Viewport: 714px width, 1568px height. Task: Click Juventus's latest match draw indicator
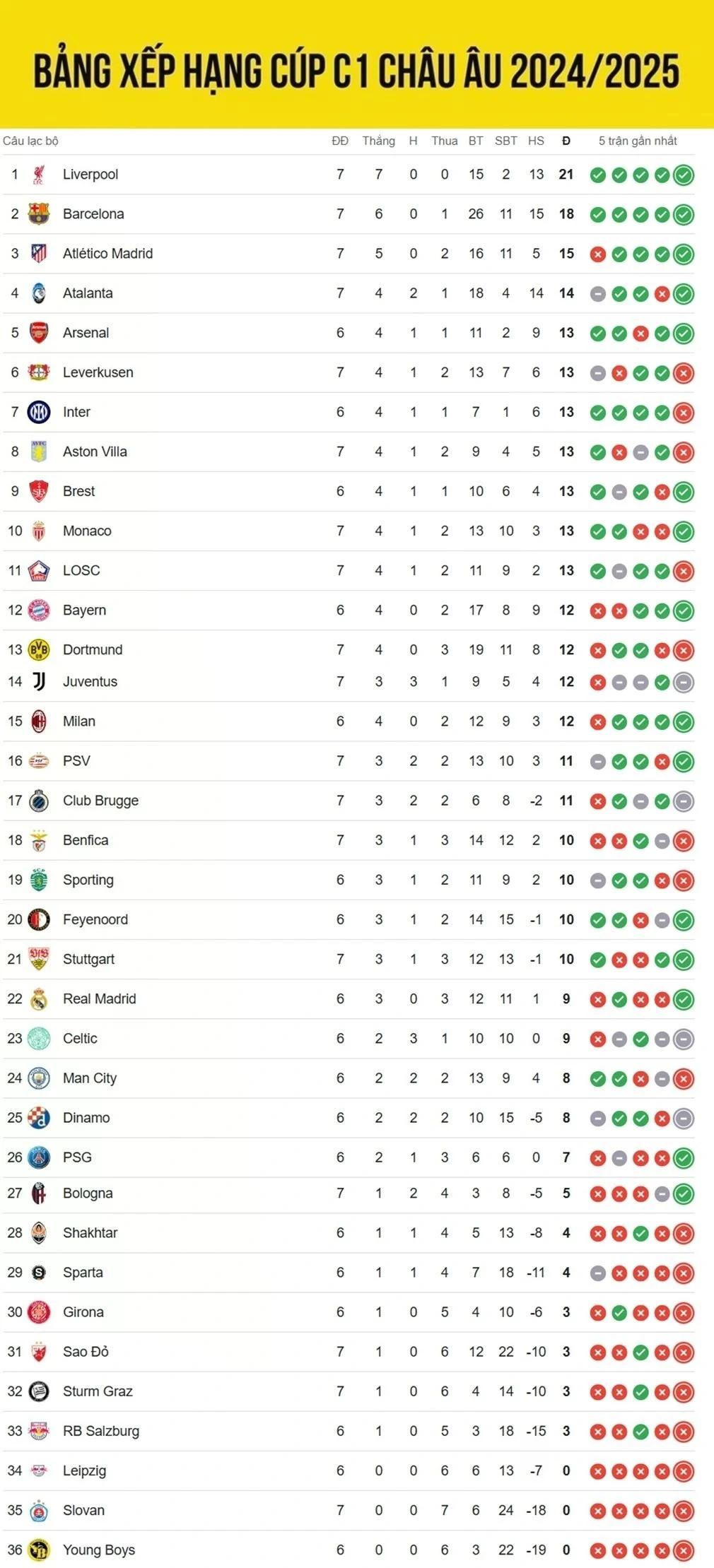[684, 683]
